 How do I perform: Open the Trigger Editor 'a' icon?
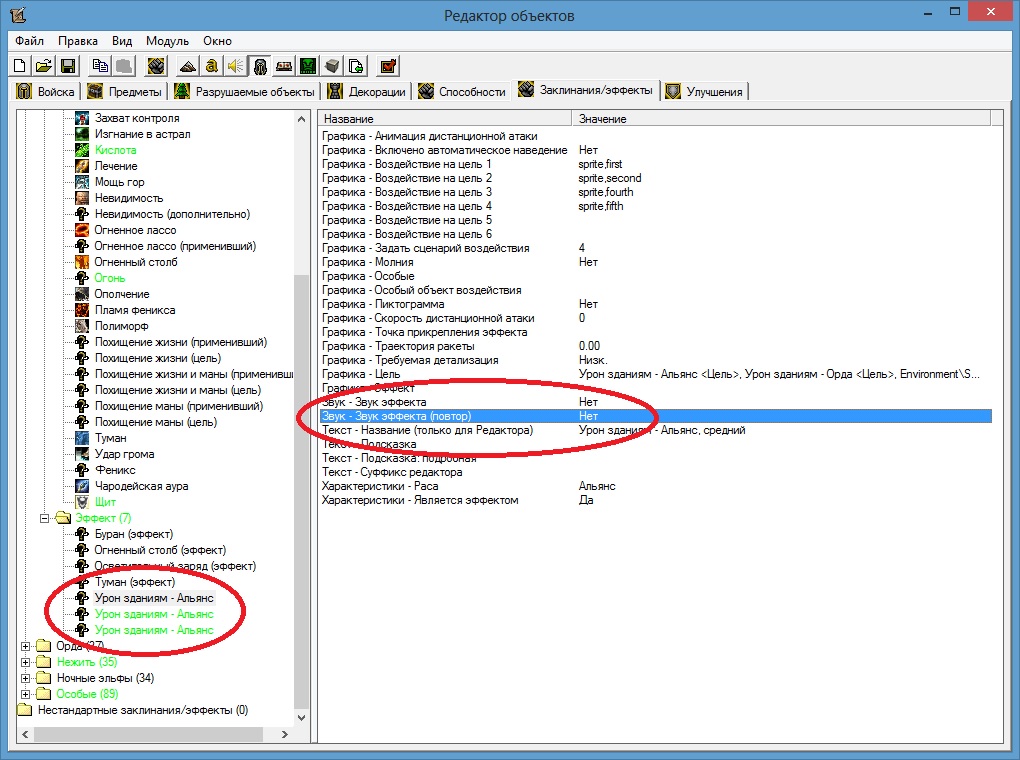211,66
